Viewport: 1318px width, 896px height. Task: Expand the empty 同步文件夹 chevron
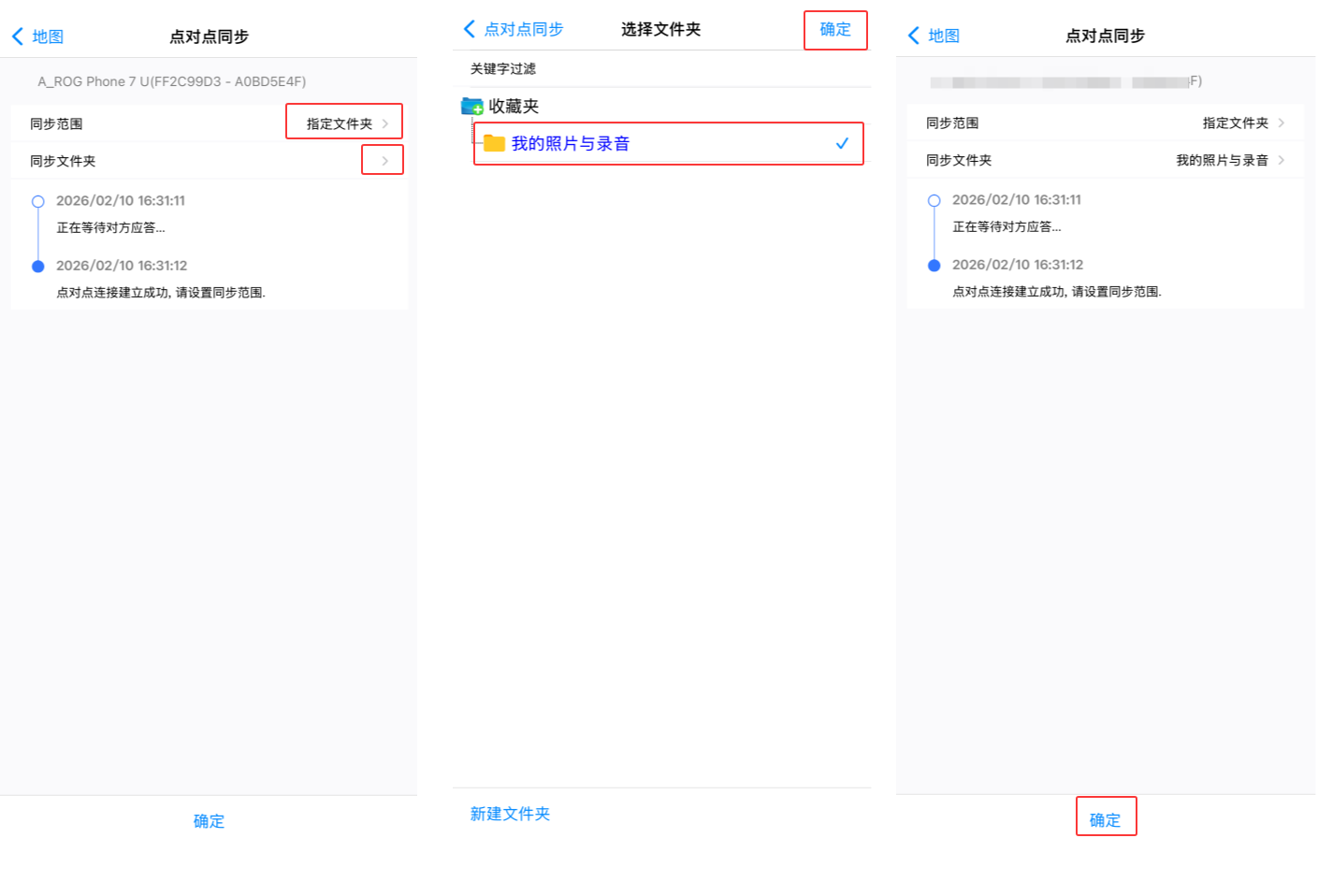click(x=384, y=161)
